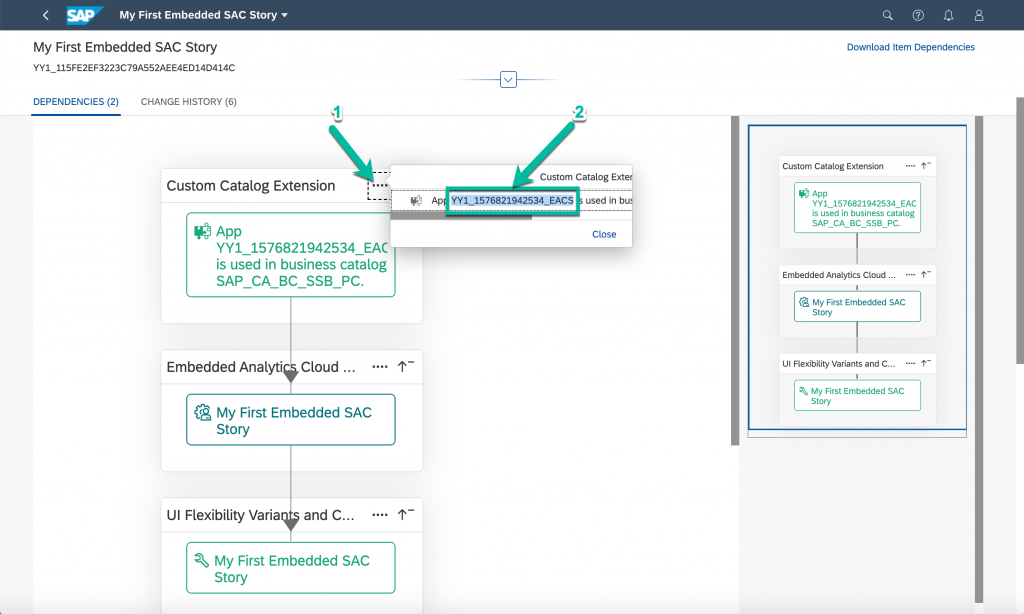The image size is (1024, 614).
Task: Click the Embedded Analytics Cloud group title in the main graph
Action: [261, 367]
